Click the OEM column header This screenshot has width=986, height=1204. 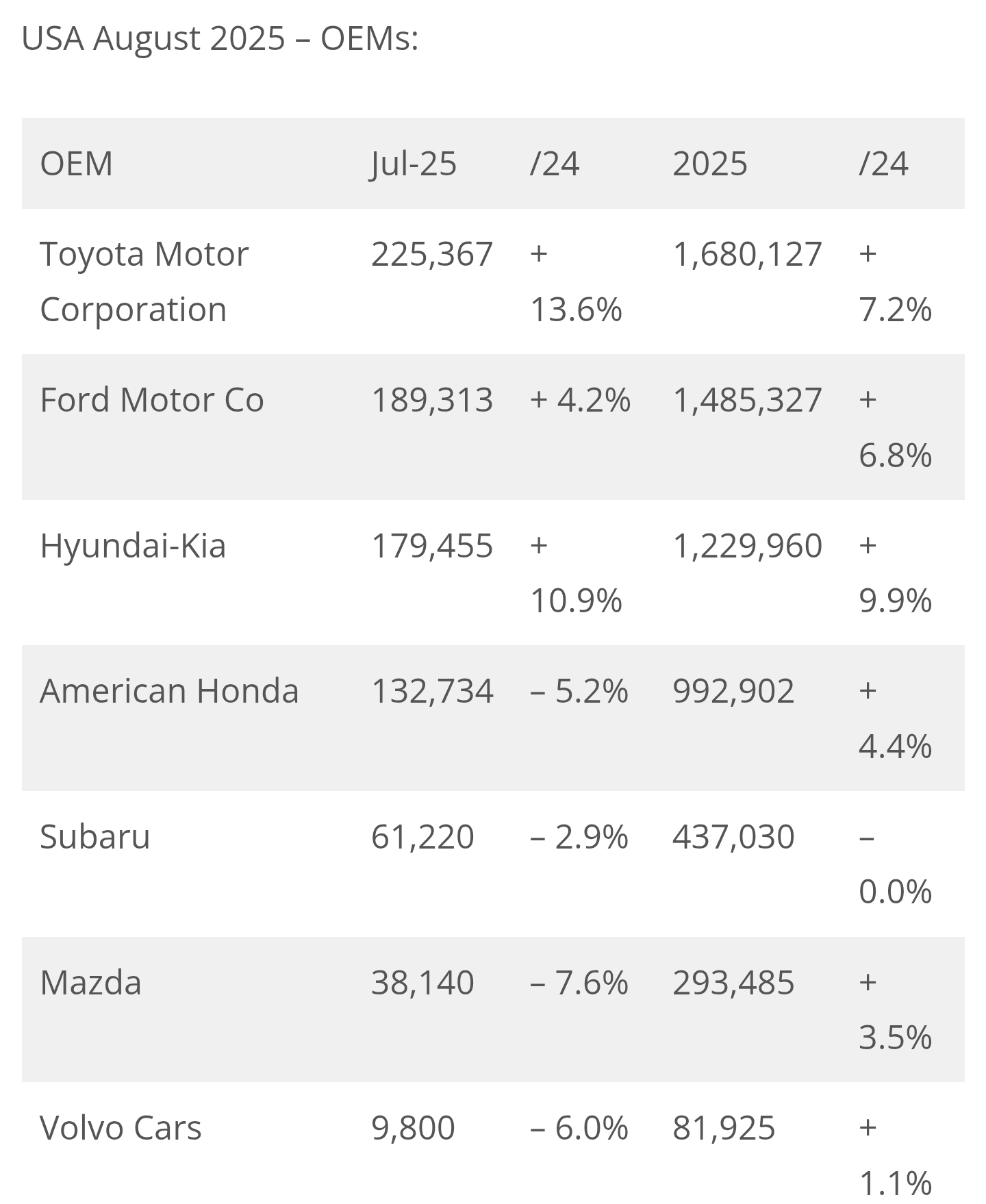click(x=76, y=164)
